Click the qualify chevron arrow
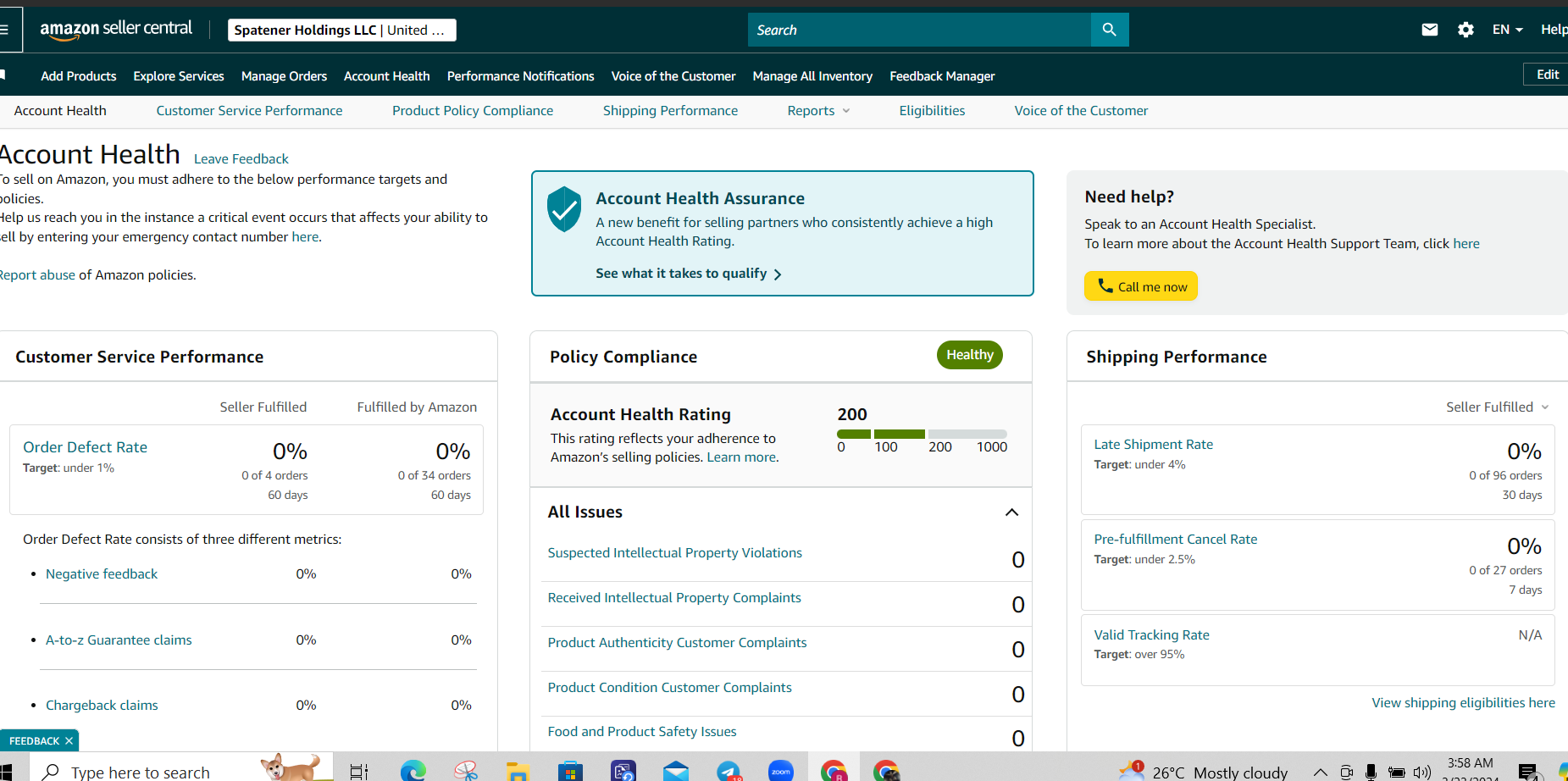Image resolution: width=1568 pixels, height=781 pixels. pos(778,274)
